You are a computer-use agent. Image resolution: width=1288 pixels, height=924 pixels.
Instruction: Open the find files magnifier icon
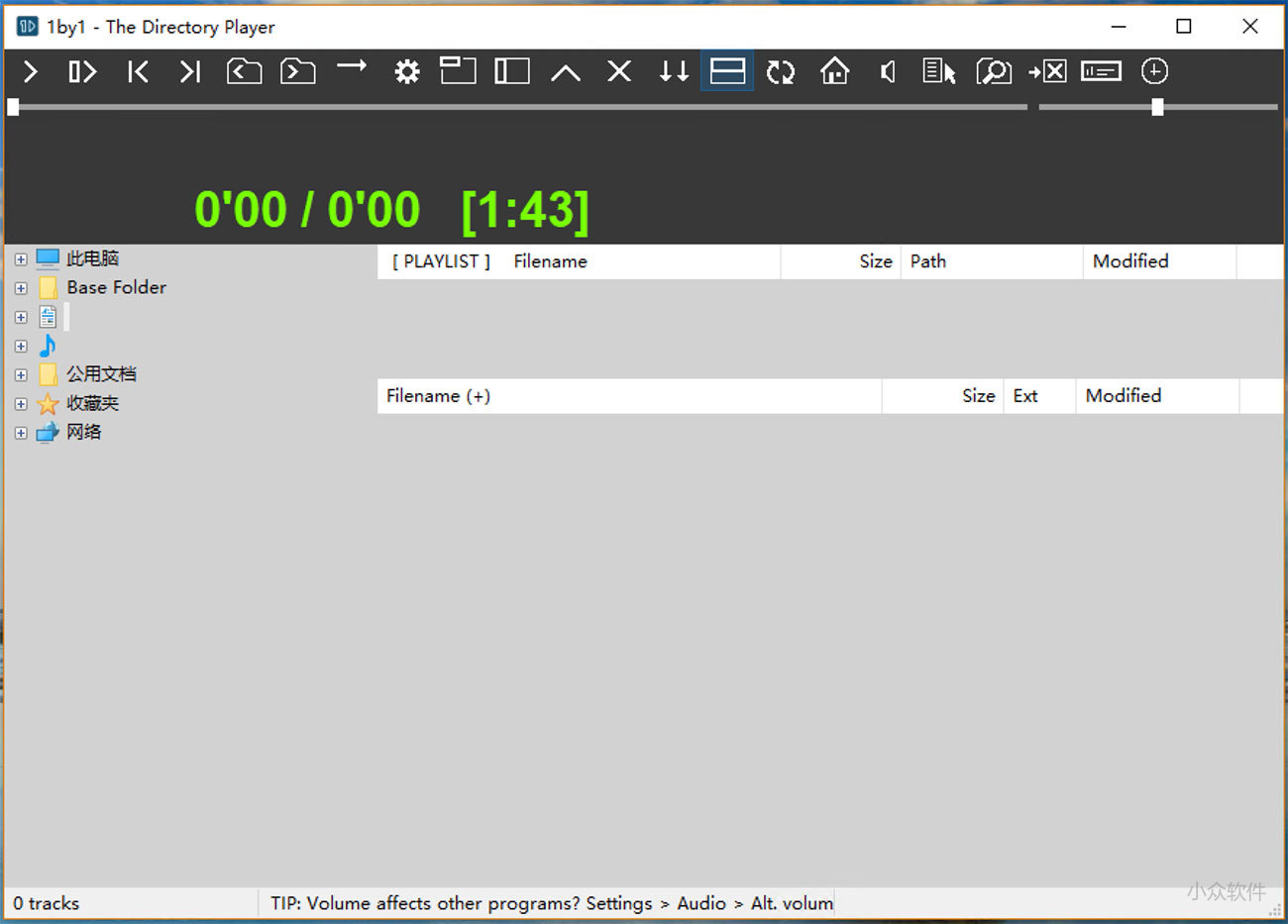(993, 71)
